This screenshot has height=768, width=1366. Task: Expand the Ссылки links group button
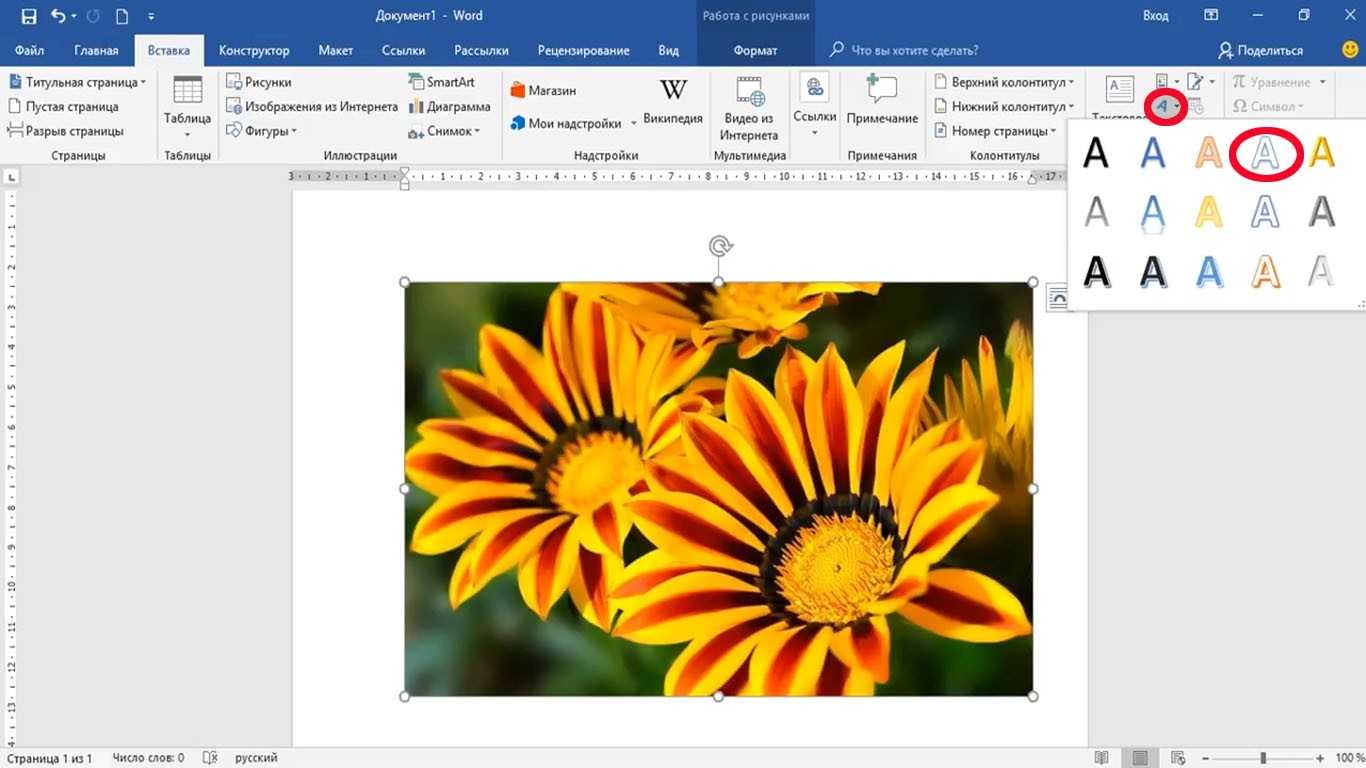click(815, 106)
